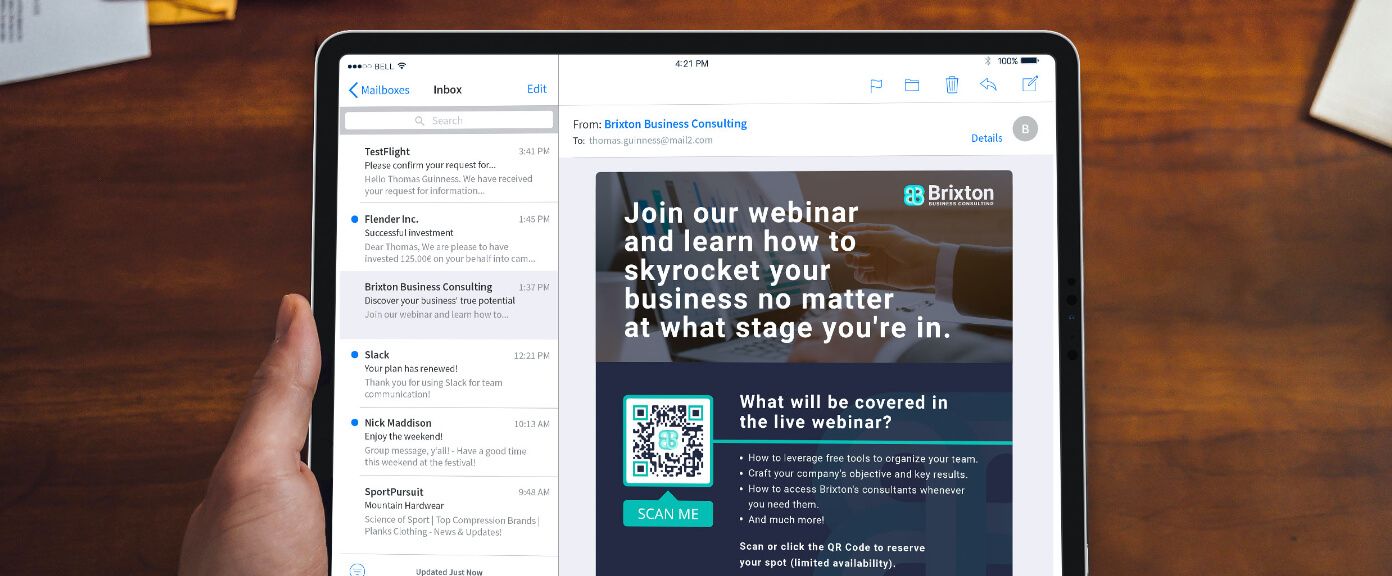Viewport: 1392px width, 576px height.
Task: Open the Slack email
Action: pyautogui.click(x=447, y=373)
